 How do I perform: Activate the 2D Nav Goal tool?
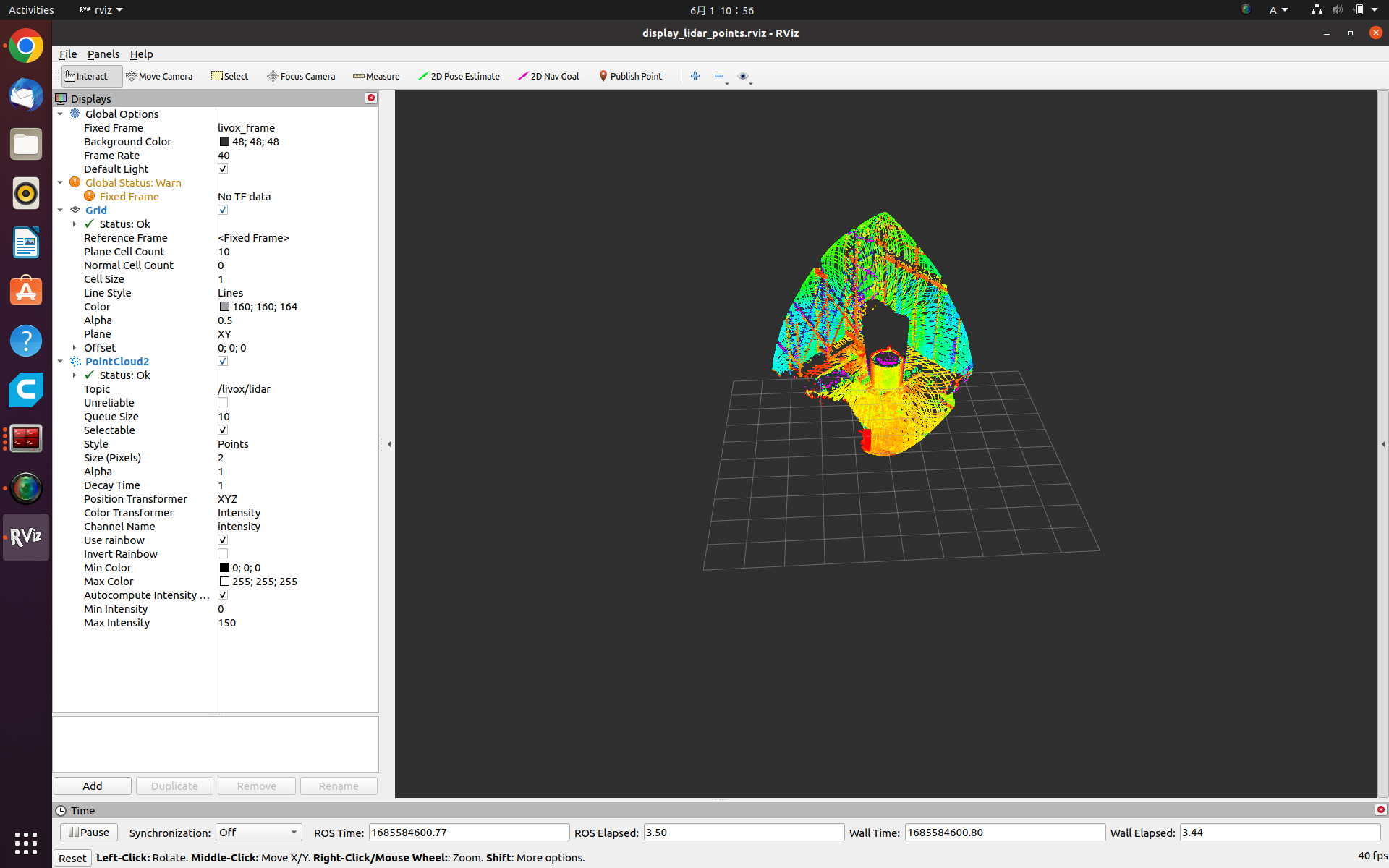coord(548,76)
